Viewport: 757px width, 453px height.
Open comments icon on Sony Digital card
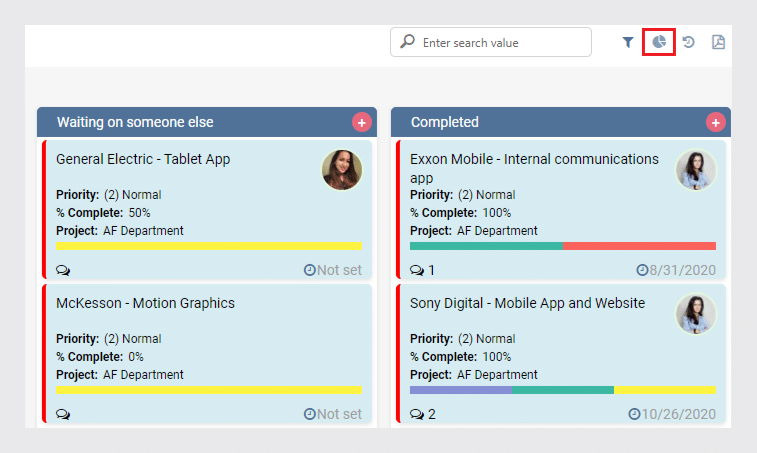click(x=417, y=414)
